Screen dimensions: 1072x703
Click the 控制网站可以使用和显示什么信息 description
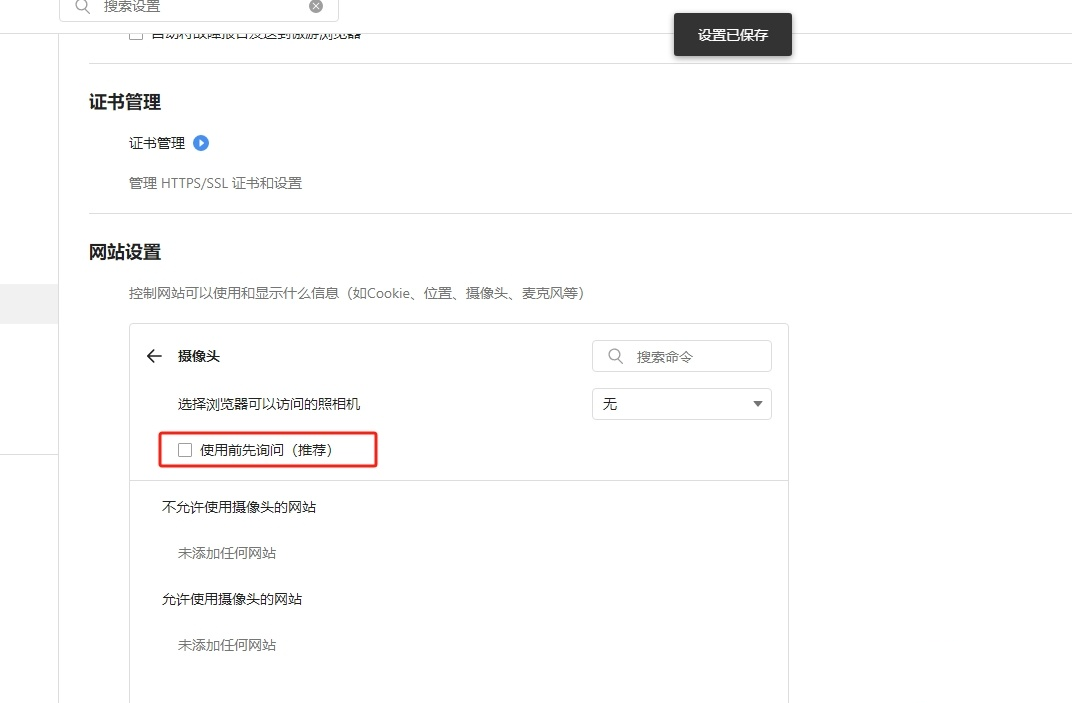coord(356,293)
